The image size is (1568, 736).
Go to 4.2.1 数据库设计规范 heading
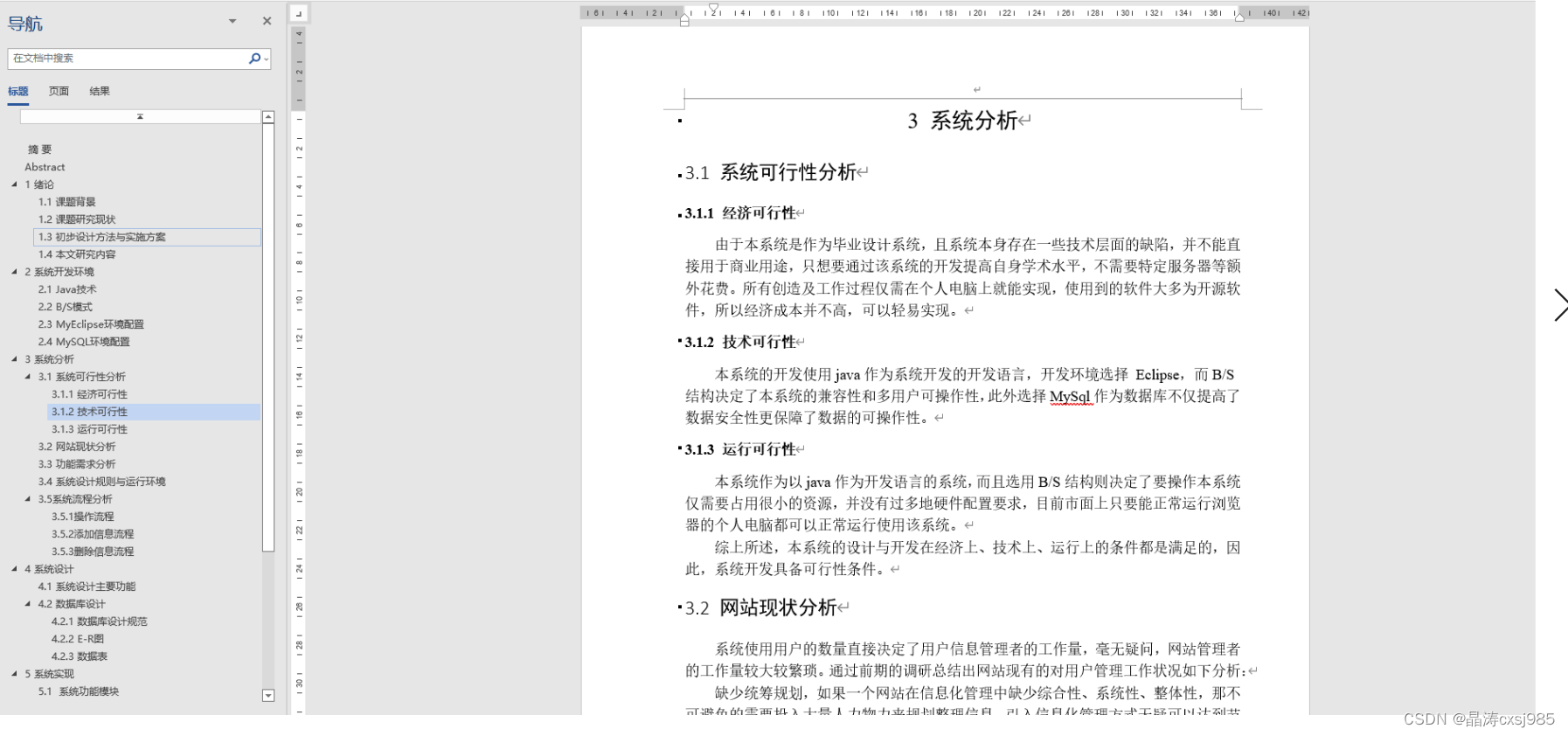(99, 621)
